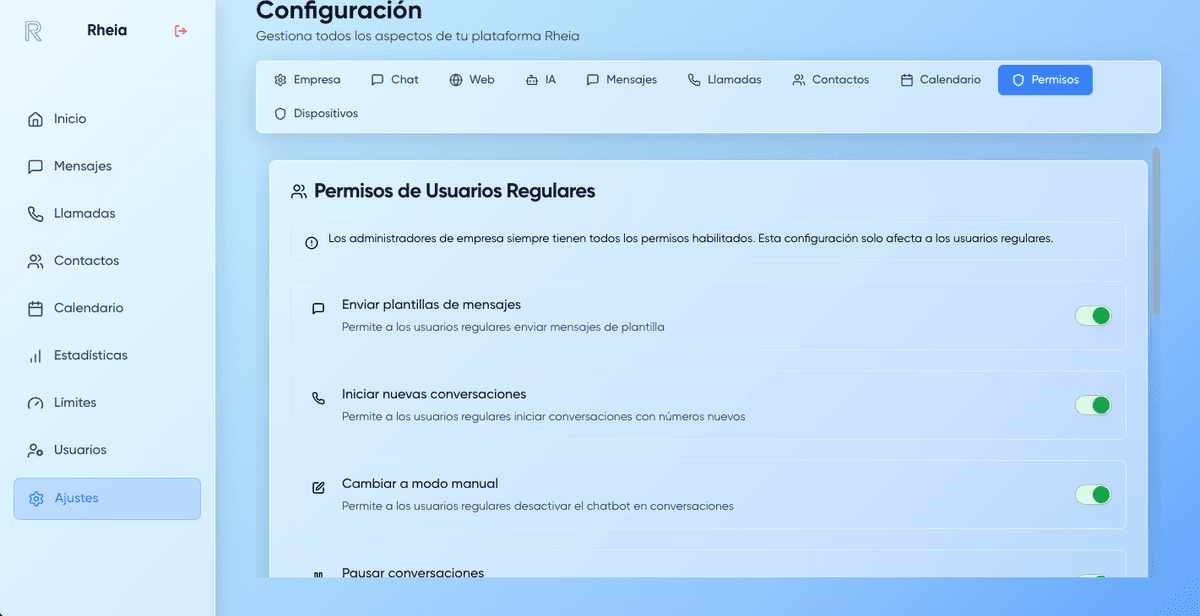Click the Pausar conversaciones permission card

700,570
